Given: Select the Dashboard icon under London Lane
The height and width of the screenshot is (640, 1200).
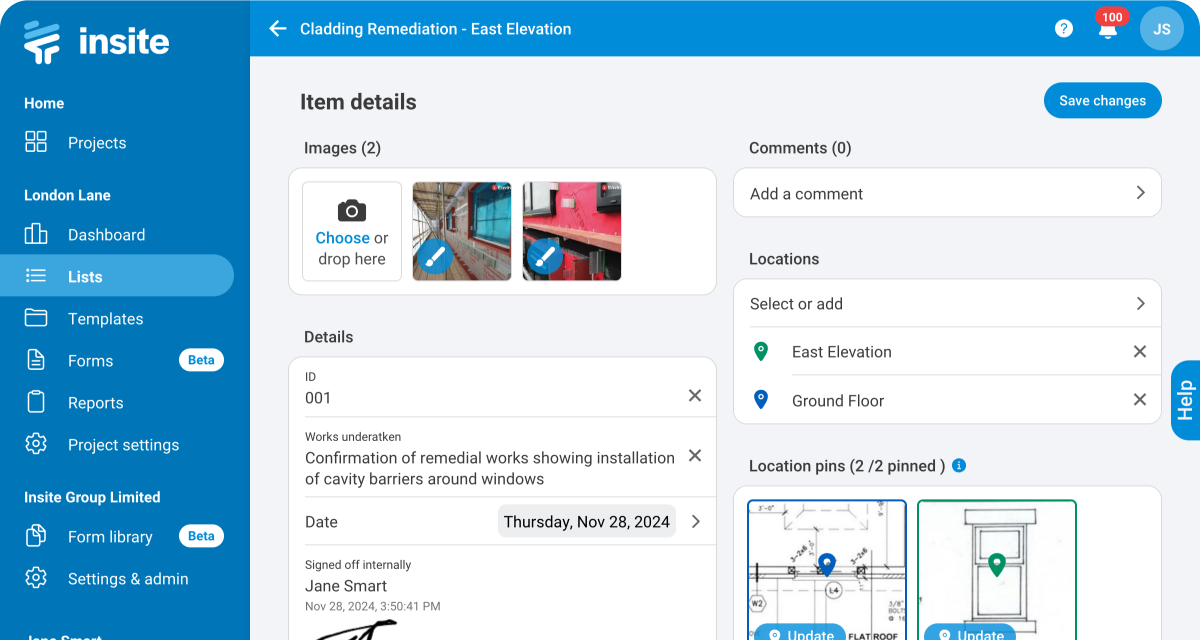Looking at the screenshot, I should click(35, 234).
